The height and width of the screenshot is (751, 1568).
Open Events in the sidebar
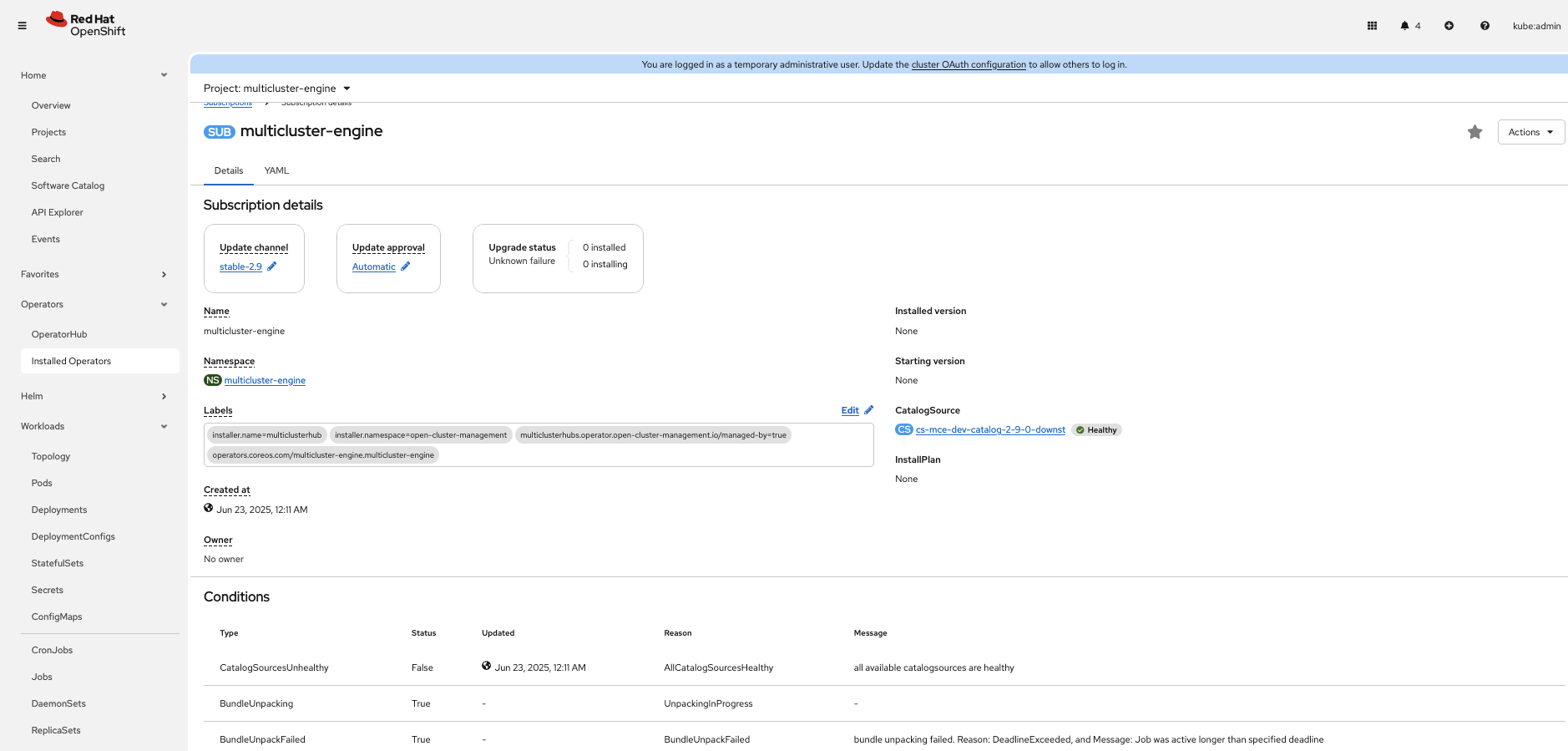pos(46,239)
